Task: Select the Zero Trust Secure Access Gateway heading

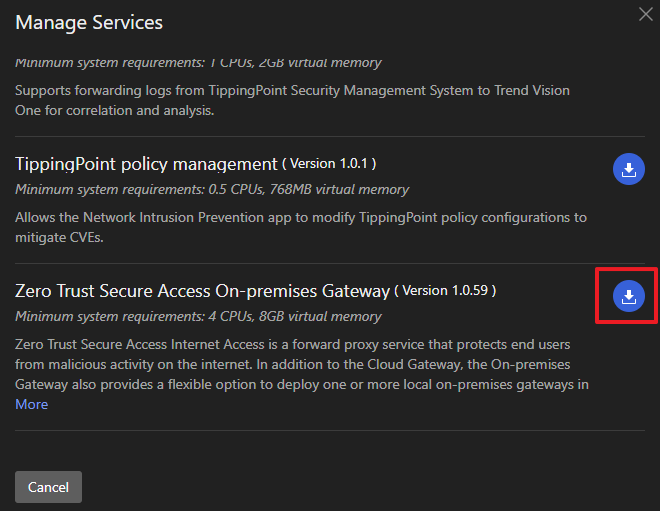Action: click(202, 291)
